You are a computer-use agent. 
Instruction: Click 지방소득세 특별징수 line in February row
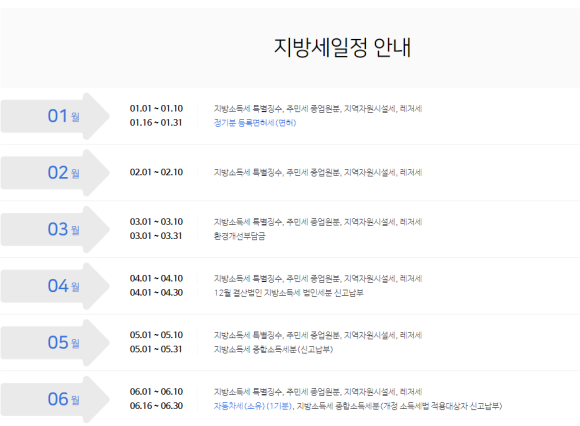pos(318,172)
